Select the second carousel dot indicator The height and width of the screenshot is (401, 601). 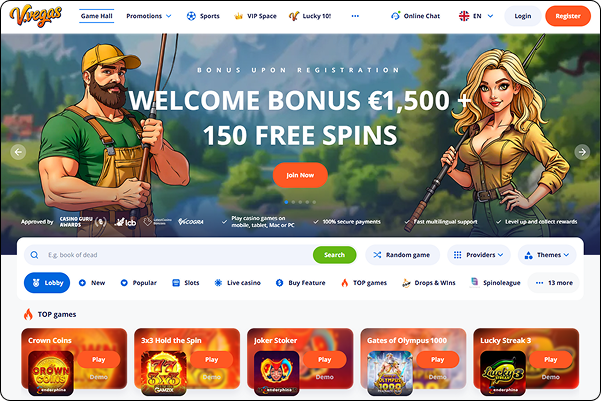[x=293, y=202]
